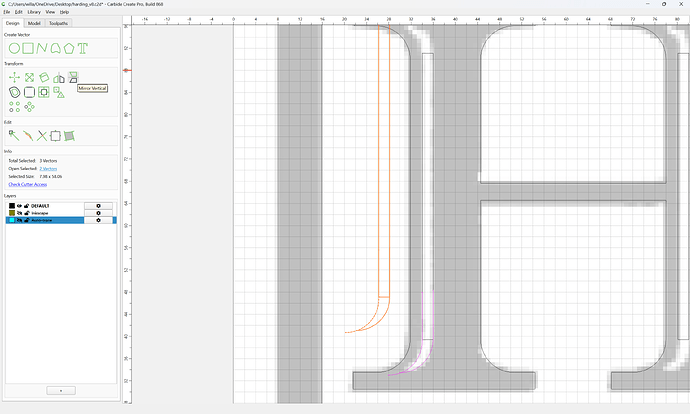Click the selected size value text
Screen dimensions: 690x414
coord(51,176)
